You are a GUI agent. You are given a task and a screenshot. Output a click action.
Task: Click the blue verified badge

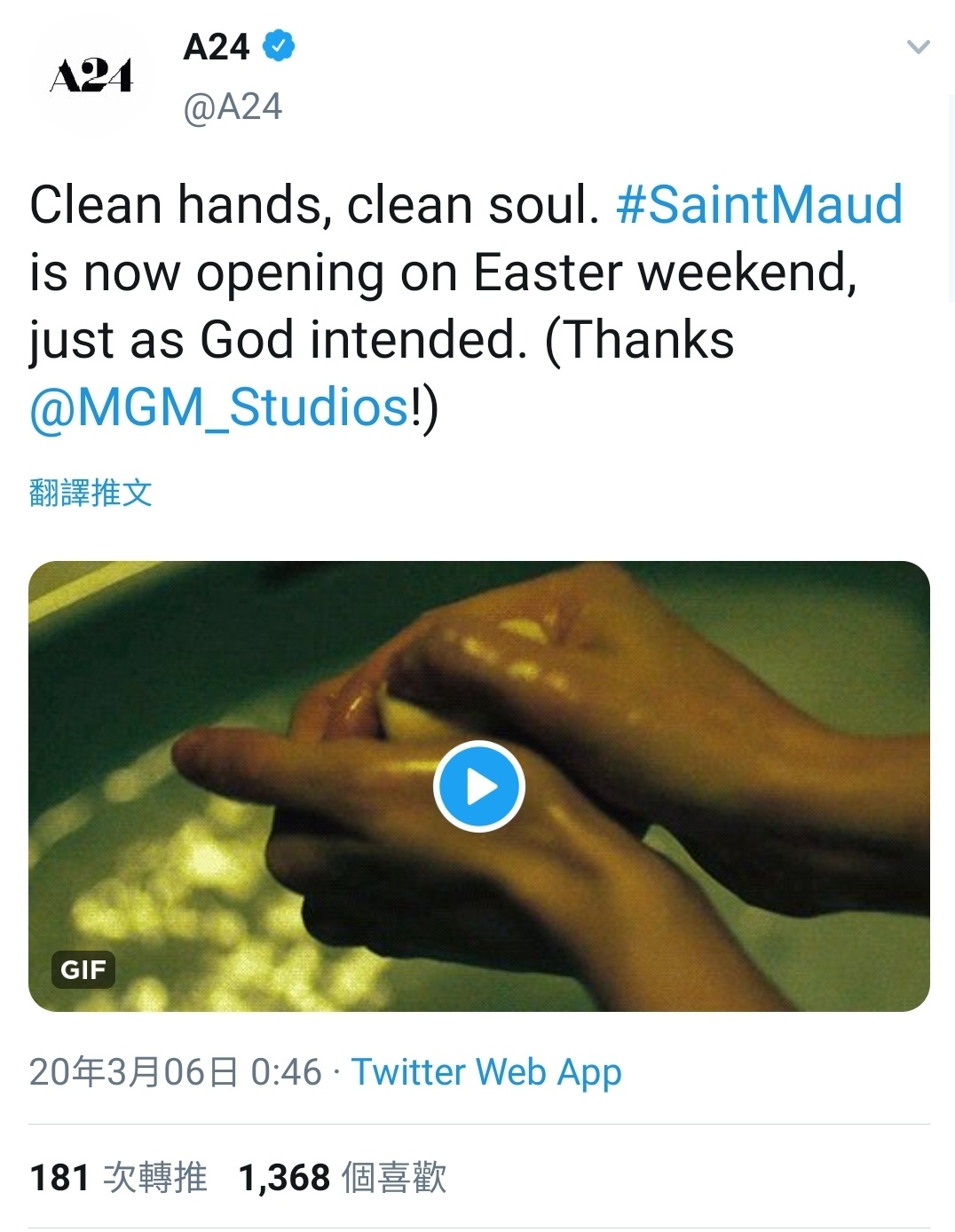pos(280,46)
